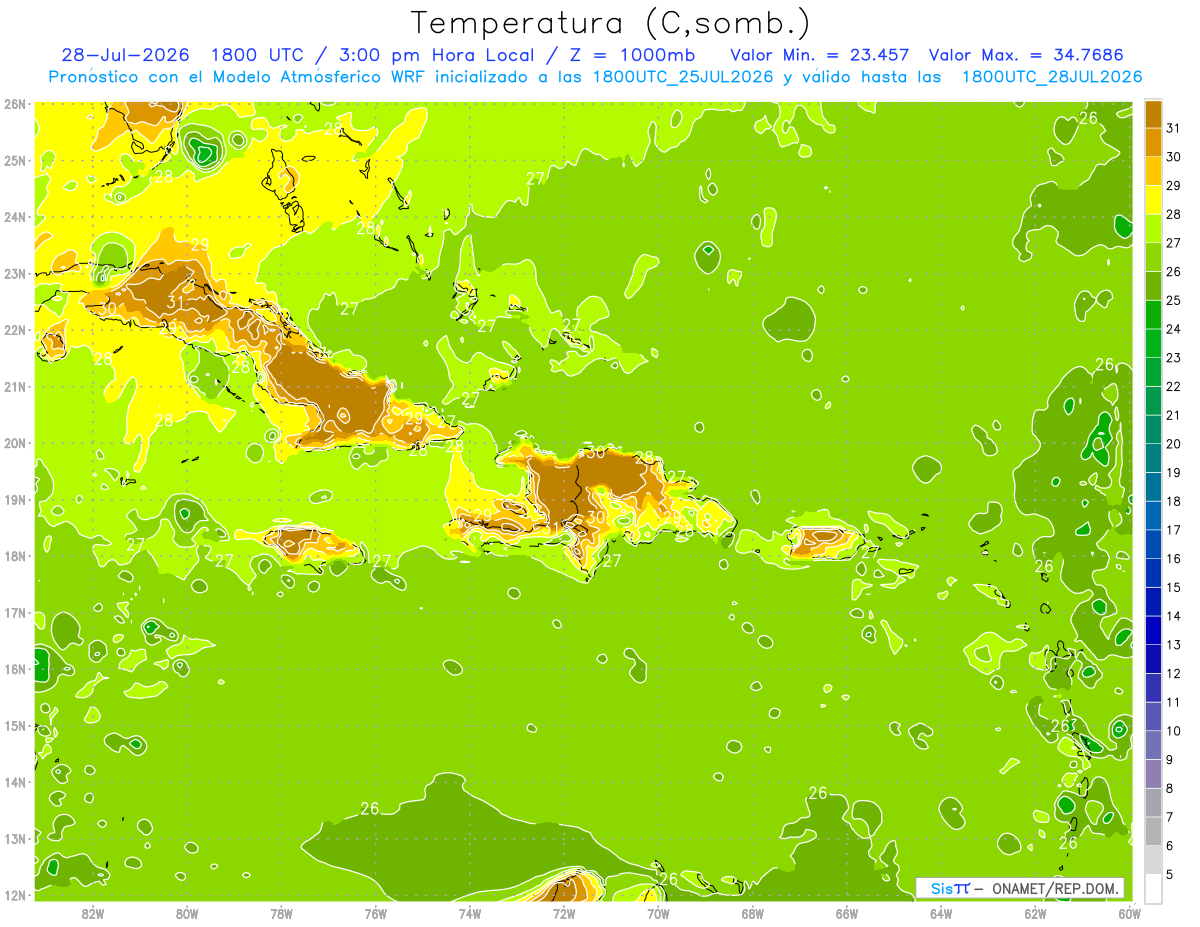This screenshot has width=1200, height=927.
Task: Click the "78W" longitude axis label
Action: point(281,913)
